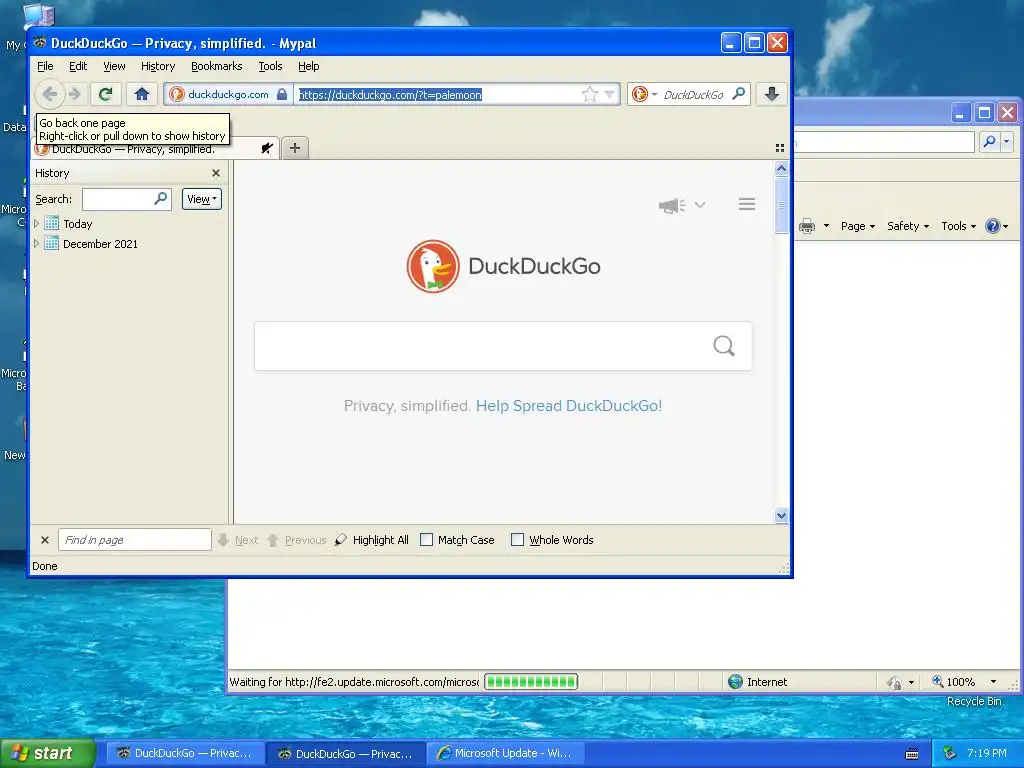Screen dimensions: 1024x768
Task: Switch to the first DuckDuckGo taskbar button
Action: click(x=185, y=753)
